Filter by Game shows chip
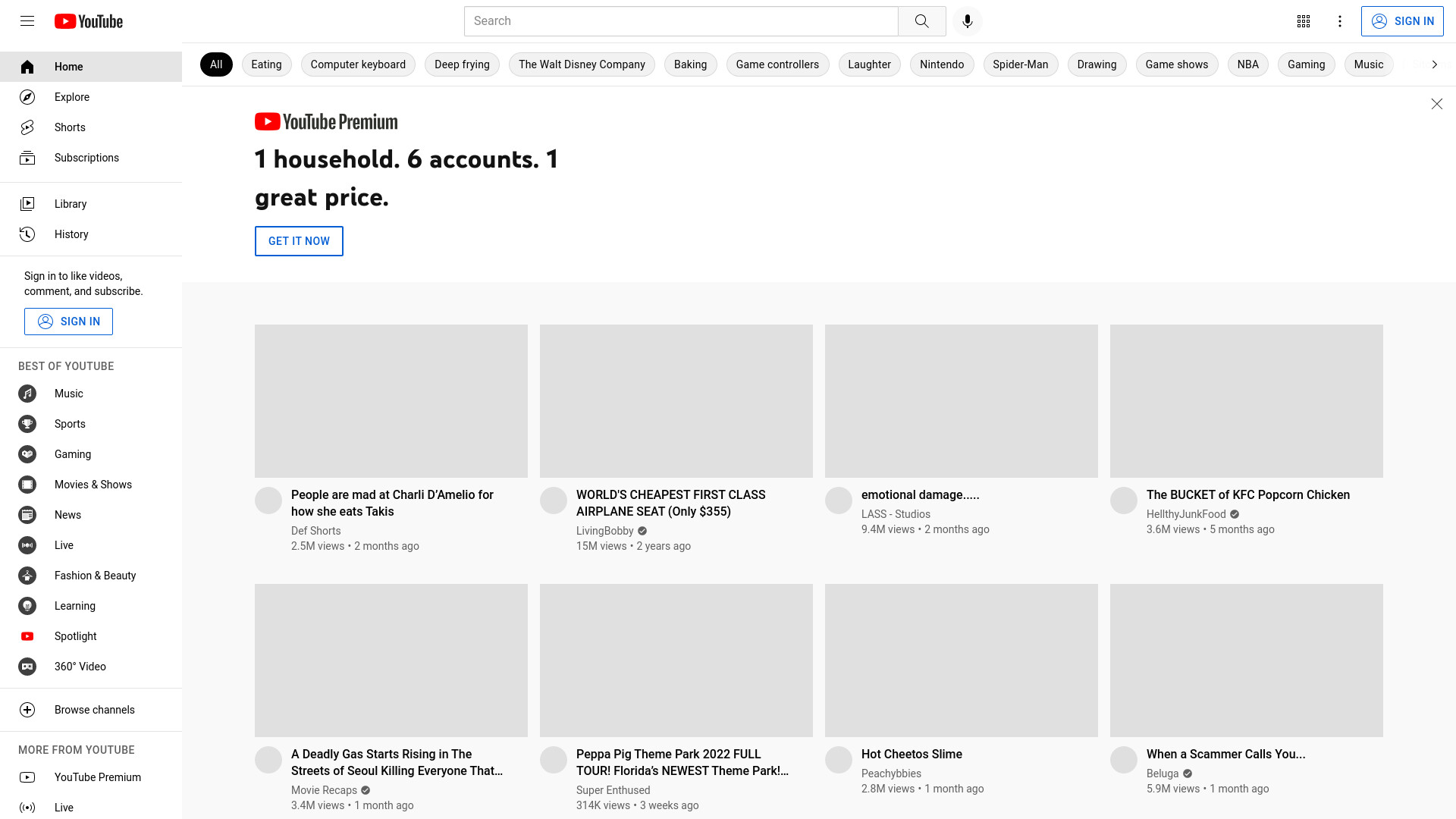1456x819 pixels. click(x=1177, y=64)
